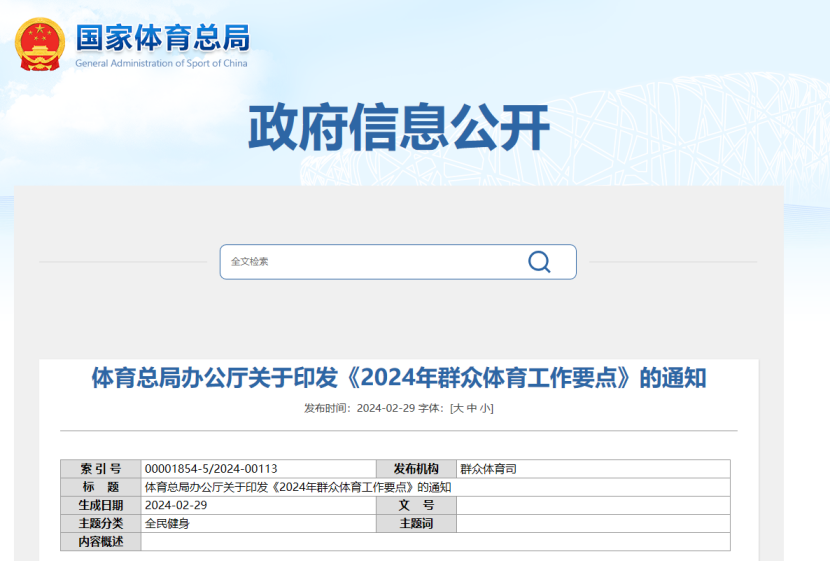The height and width of the screenshot is (561, 831).
Task: Click the General Administration of Sport text
Action: coord(161,63)
